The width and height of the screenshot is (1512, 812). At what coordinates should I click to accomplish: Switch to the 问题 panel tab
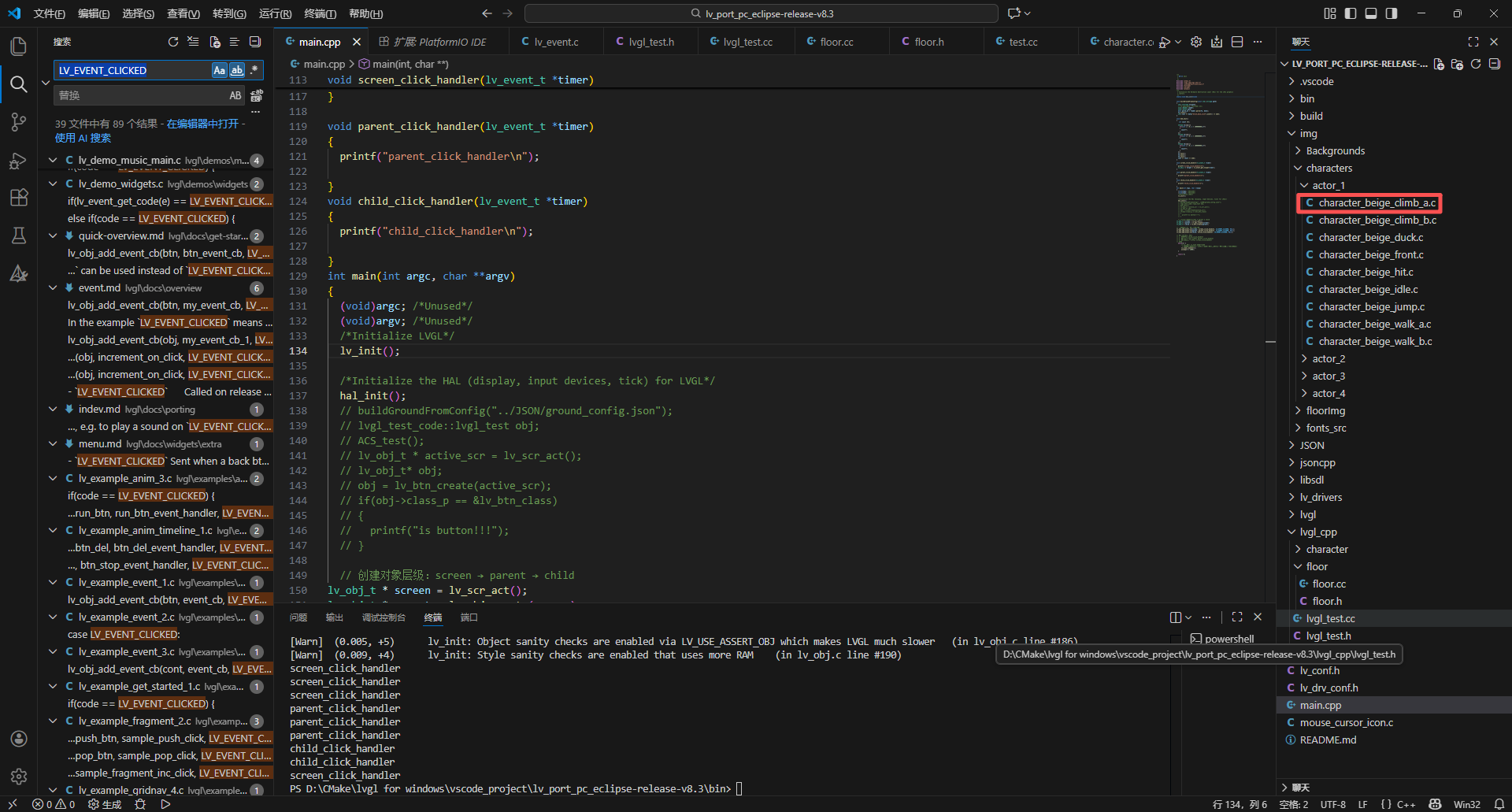coord(298,617)
